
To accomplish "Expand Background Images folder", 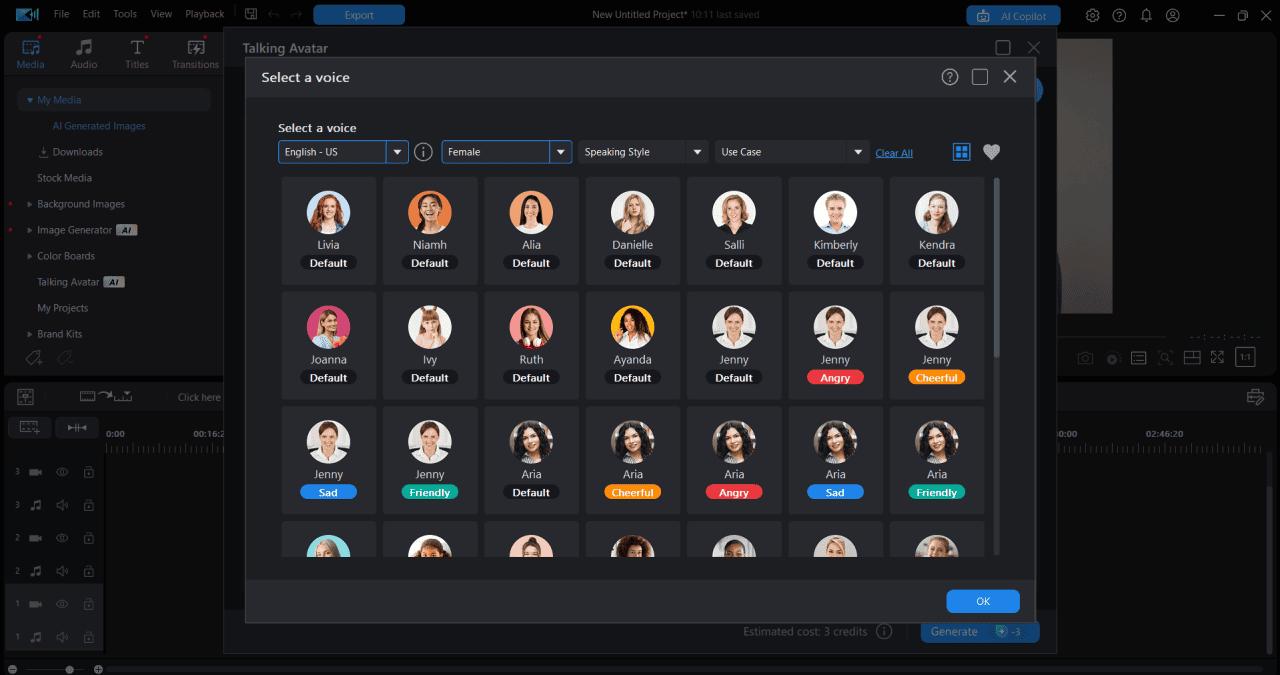I will (30, 204).
